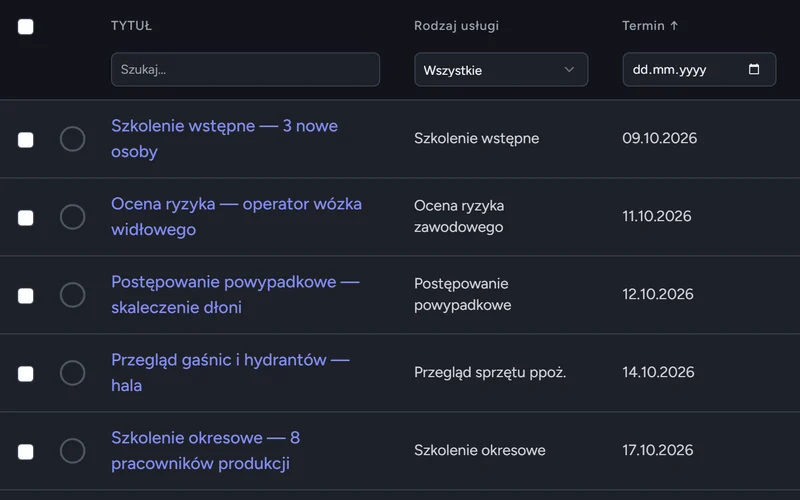Toggle the select-all checkbox in header
Screen dimensions: 800x500
point(26,27)
